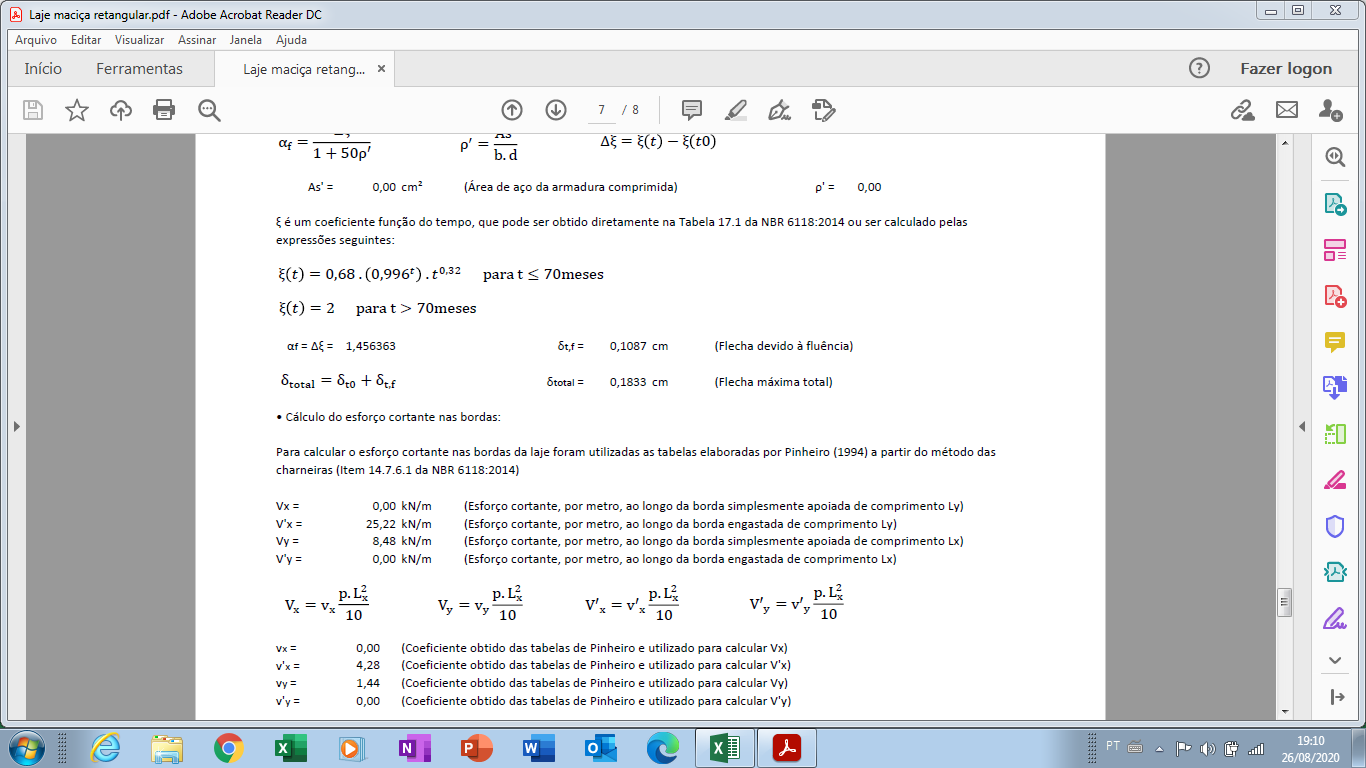Click the vertical scrollbar up arrow
Viewport: 1366px width, 768px height.
[1285, 143]
